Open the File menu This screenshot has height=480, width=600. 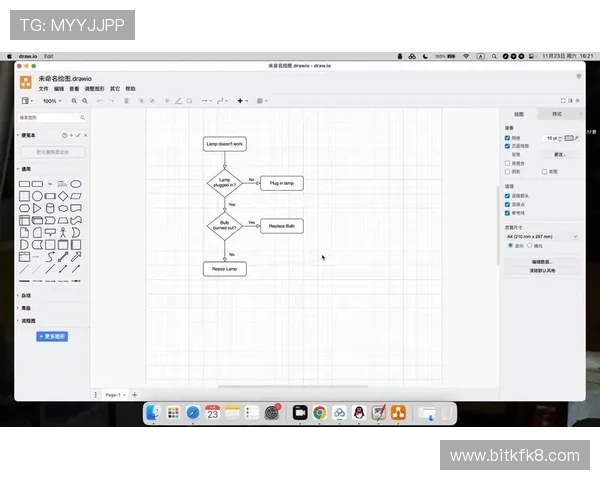tap(43, 89)
